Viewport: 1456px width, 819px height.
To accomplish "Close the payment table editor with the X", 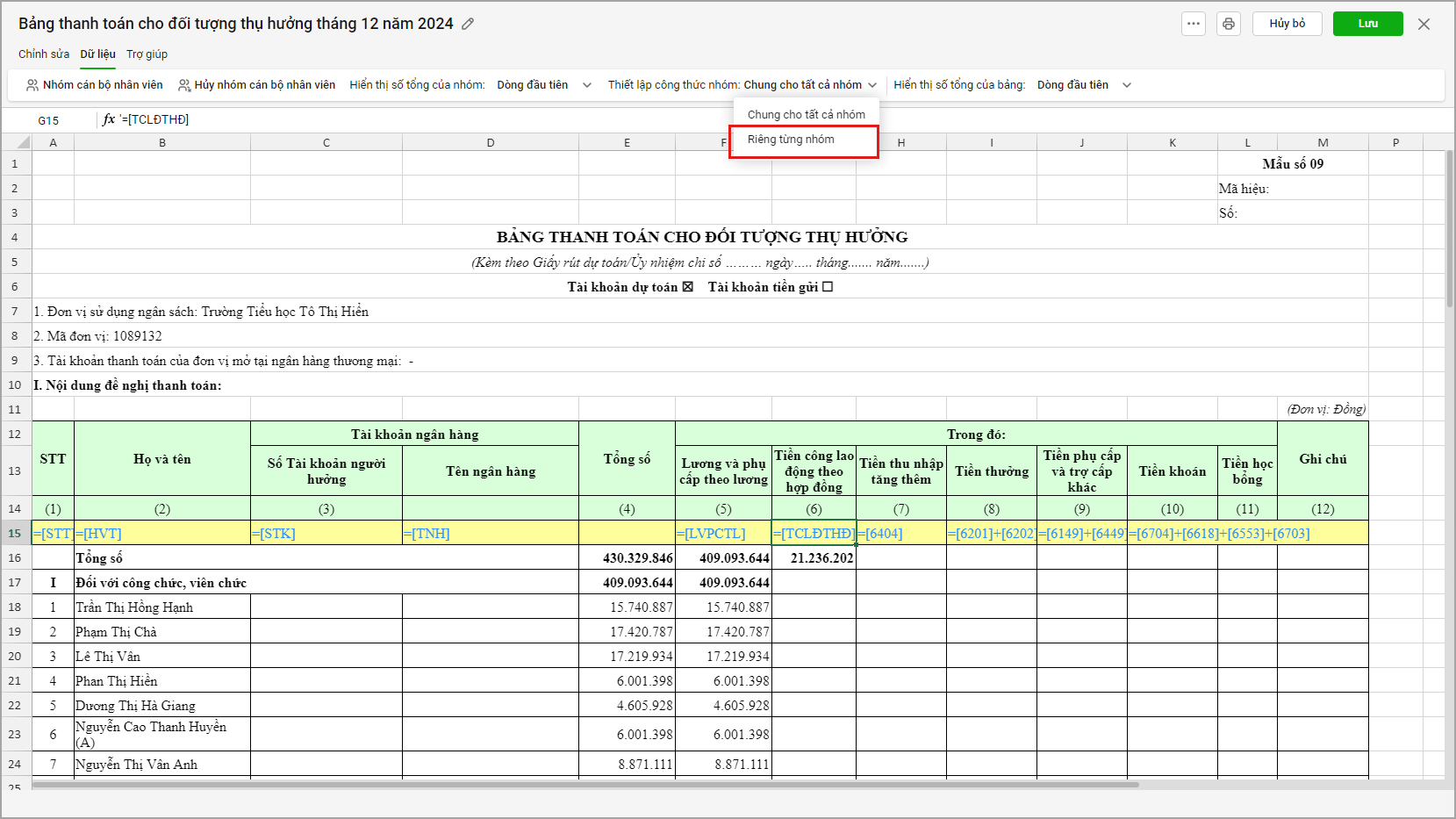I will pos(1424,24).
